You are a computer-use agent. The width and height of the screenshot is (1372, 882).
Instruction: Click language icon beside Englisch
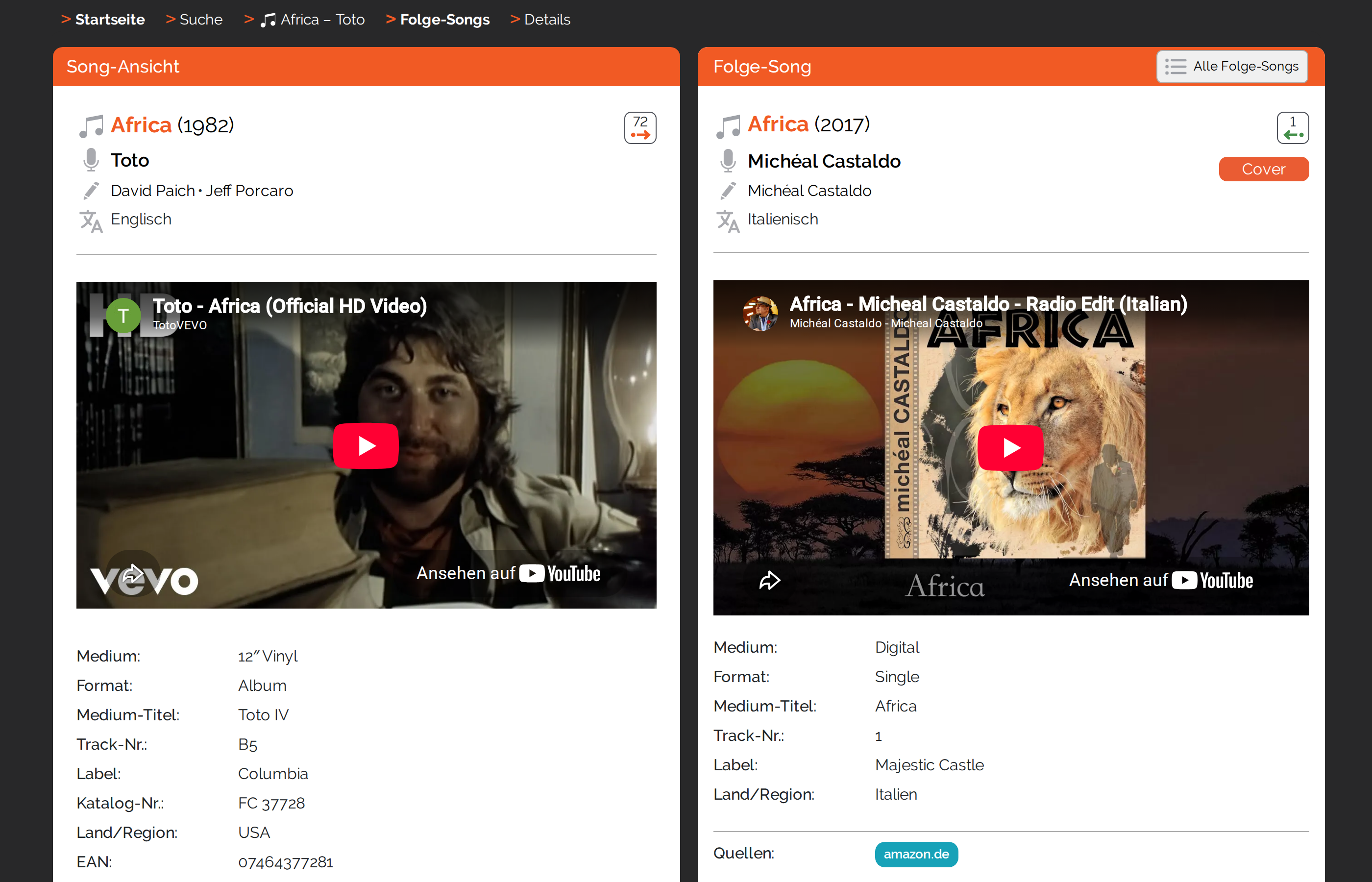91,221
